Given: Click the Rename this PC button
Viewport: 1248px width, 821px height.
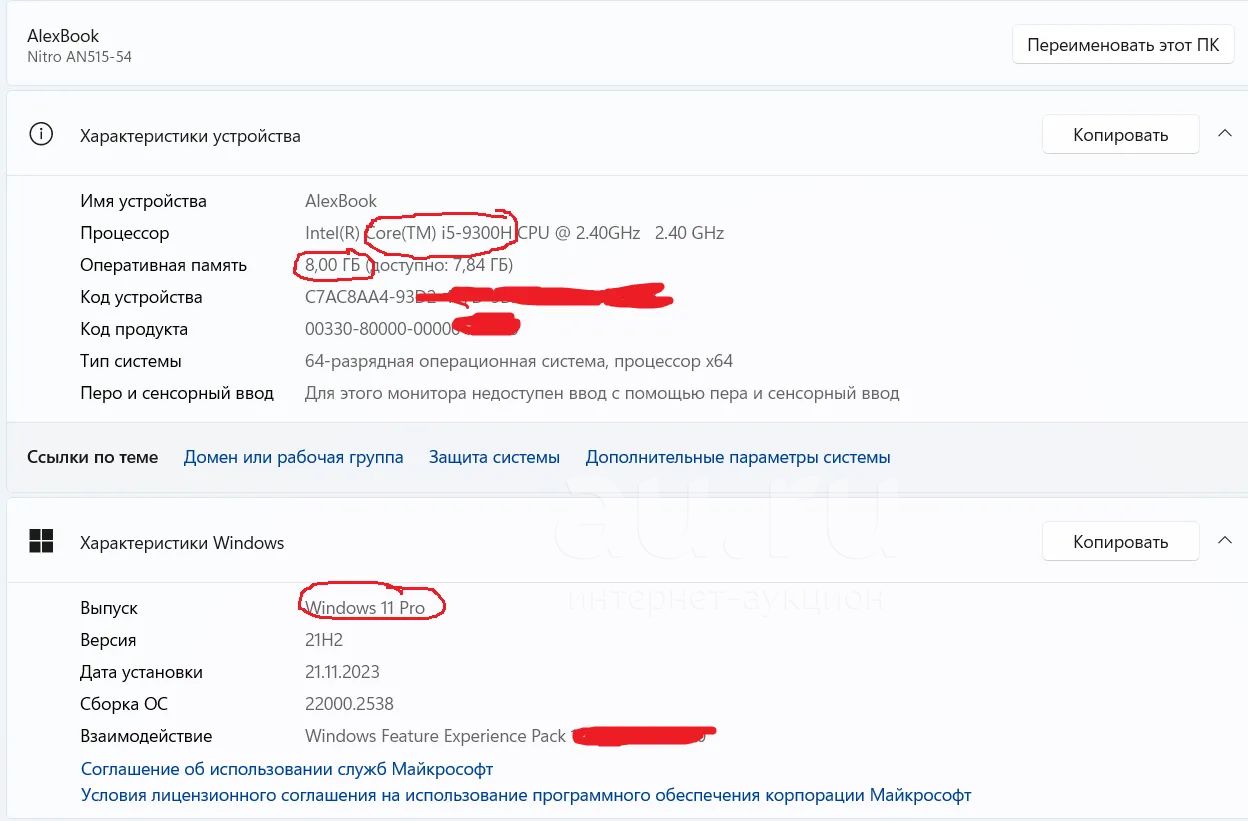Looking at the screenshot, I should (1123, 46).
